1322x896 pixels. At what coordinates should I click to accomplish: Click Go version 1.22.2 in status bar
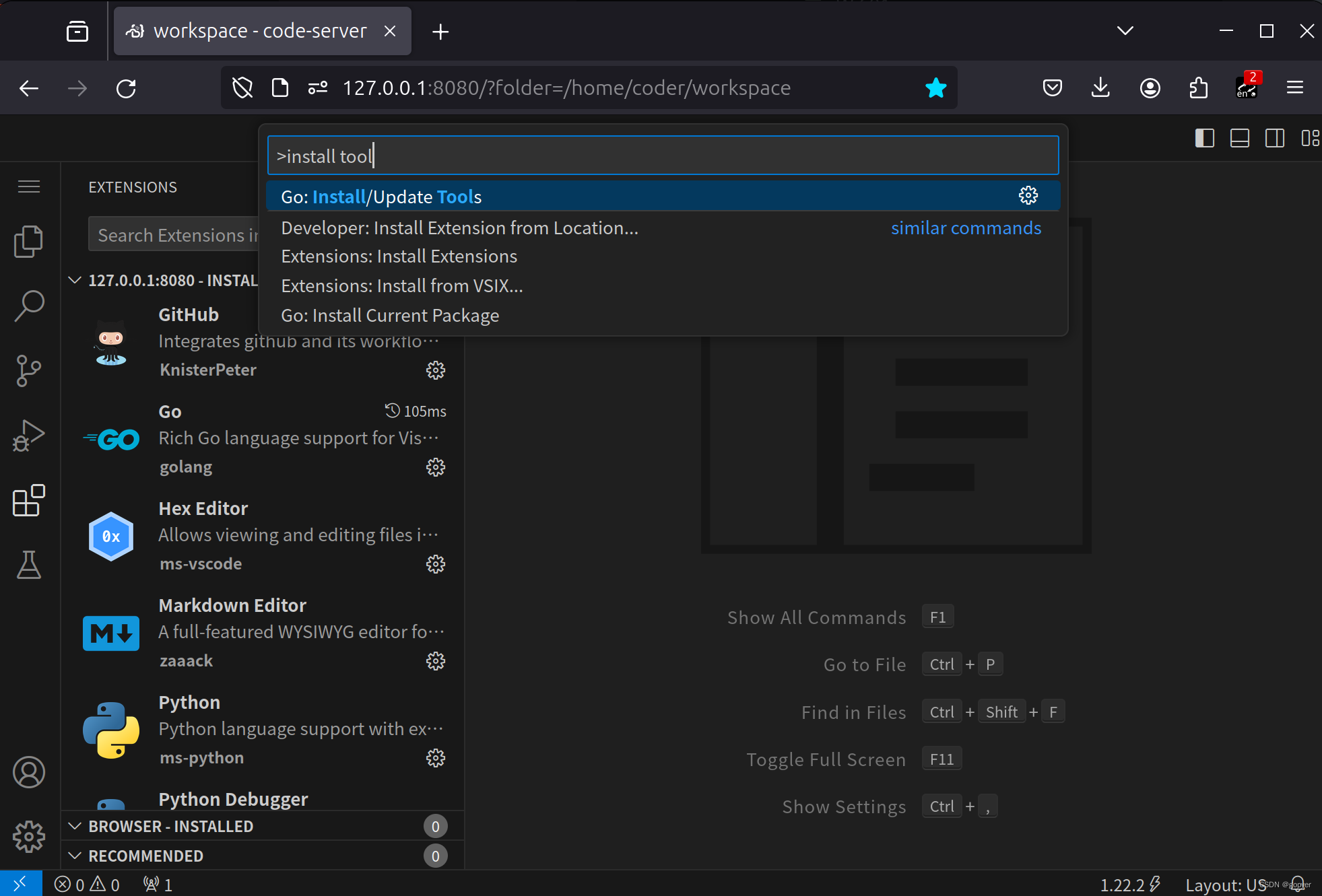[1130, 885]
